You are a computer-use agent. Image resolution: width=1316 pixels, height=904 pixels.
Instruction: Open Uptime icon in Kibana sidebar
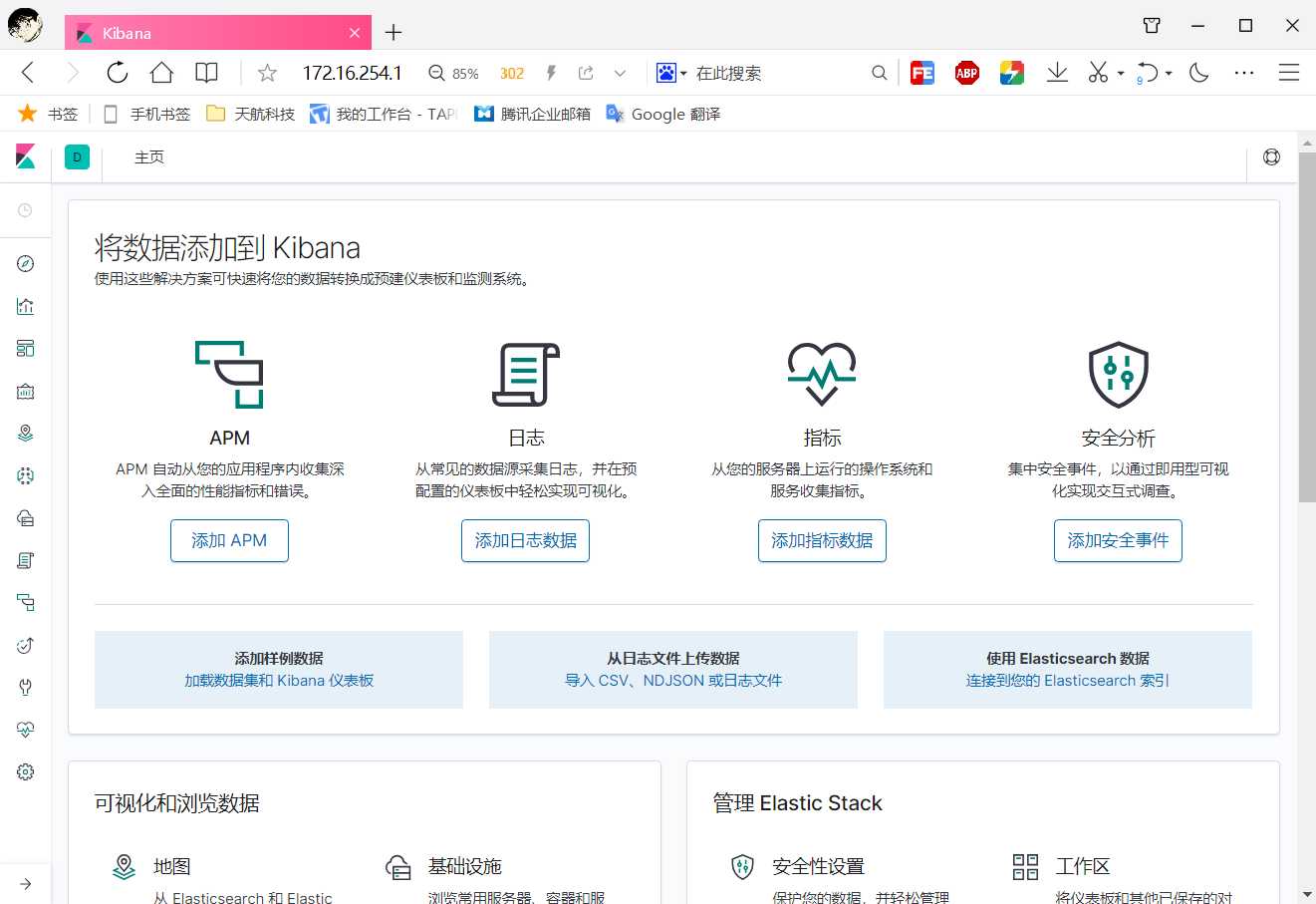pyautogui.click(x=26, y=645)
